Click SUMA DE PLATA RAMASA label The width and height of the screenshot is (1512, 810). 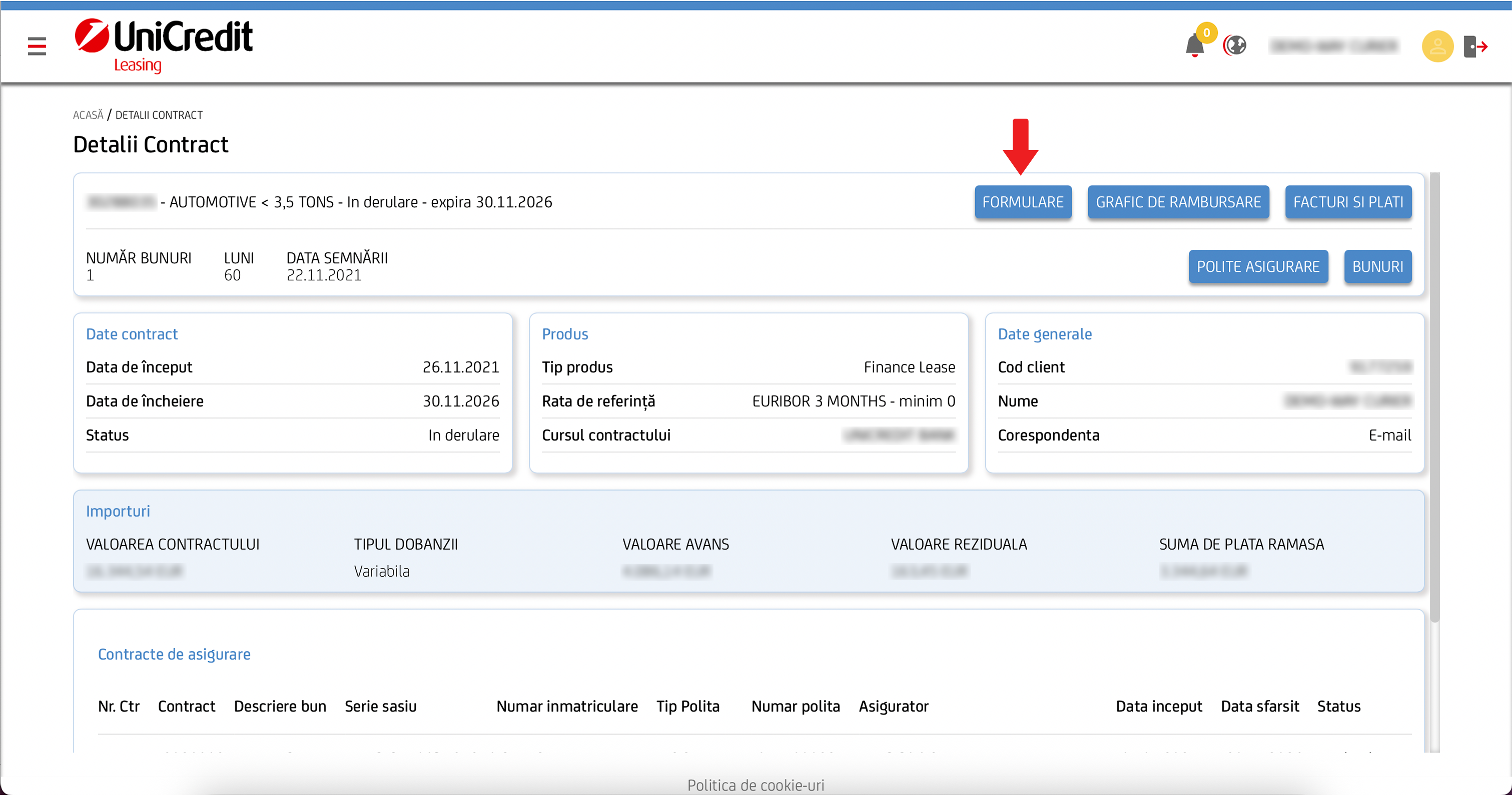click(x=1241, y=545)
